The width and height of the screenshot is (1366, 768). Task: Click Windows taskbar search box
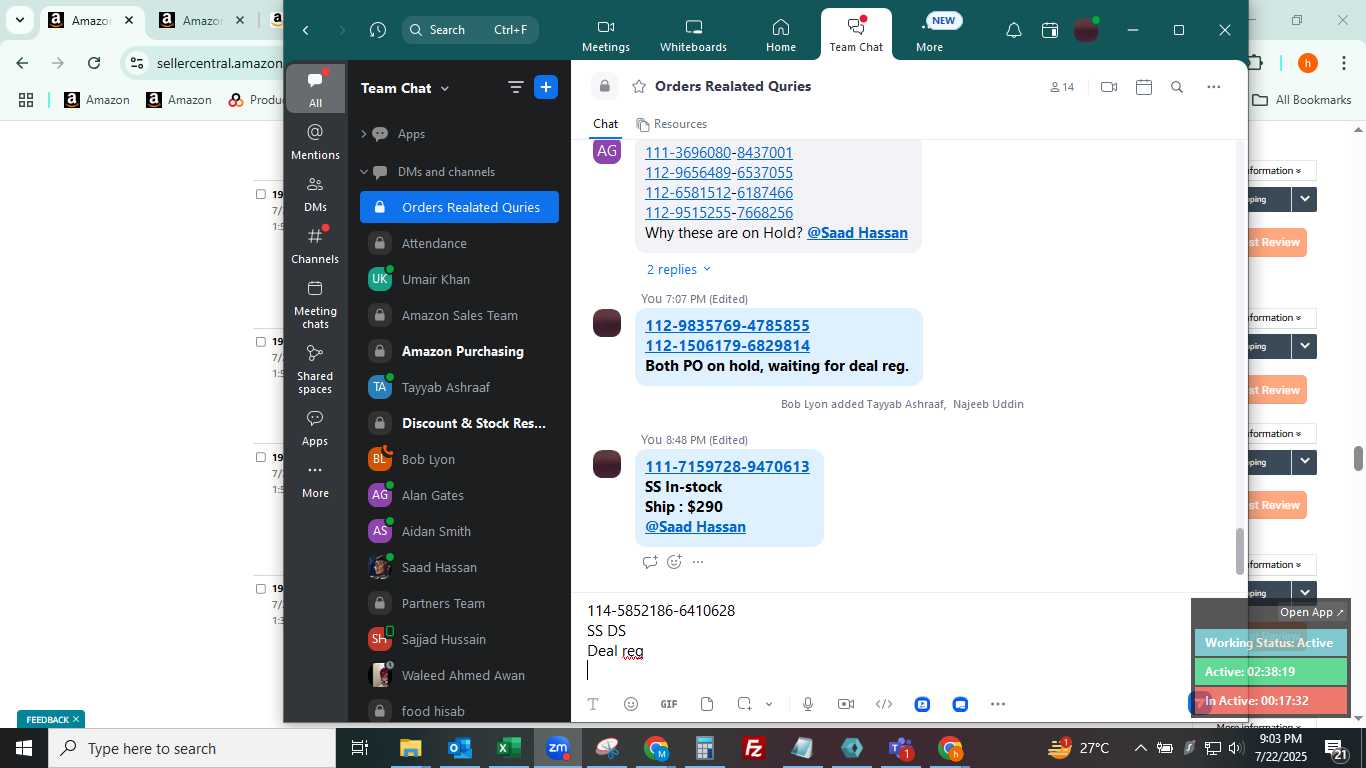192,748
